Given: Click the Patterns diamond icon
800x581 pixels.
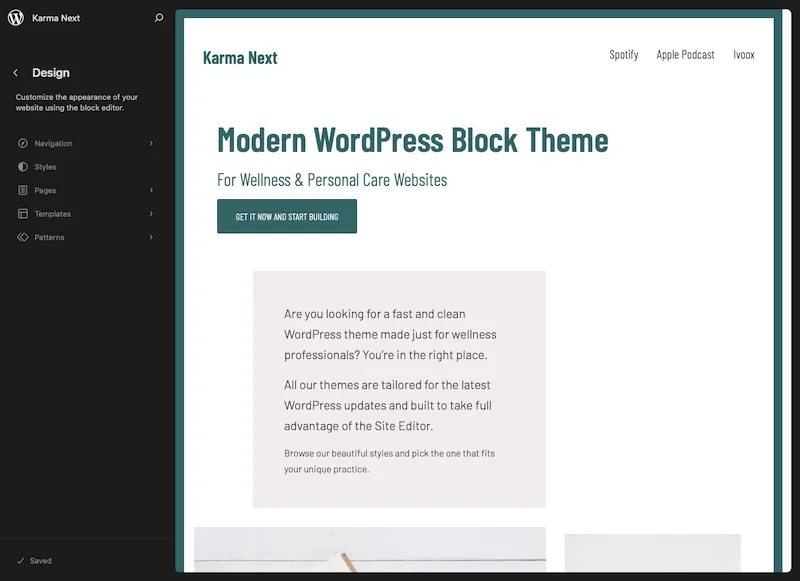Looking at the screenshot, I should coord(23,237).
